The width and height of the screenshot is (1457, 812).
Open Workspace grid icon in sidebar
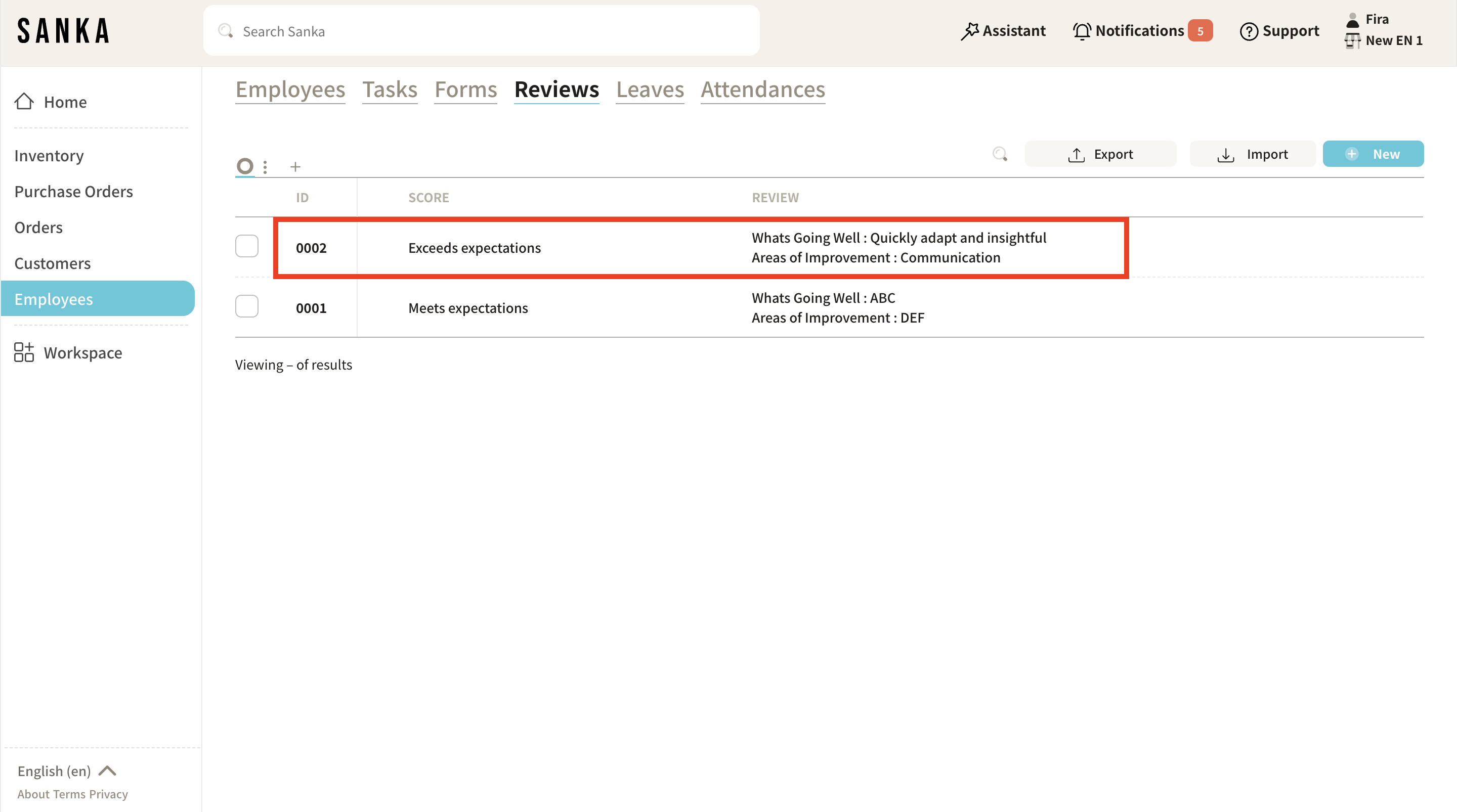click(24, 352)
